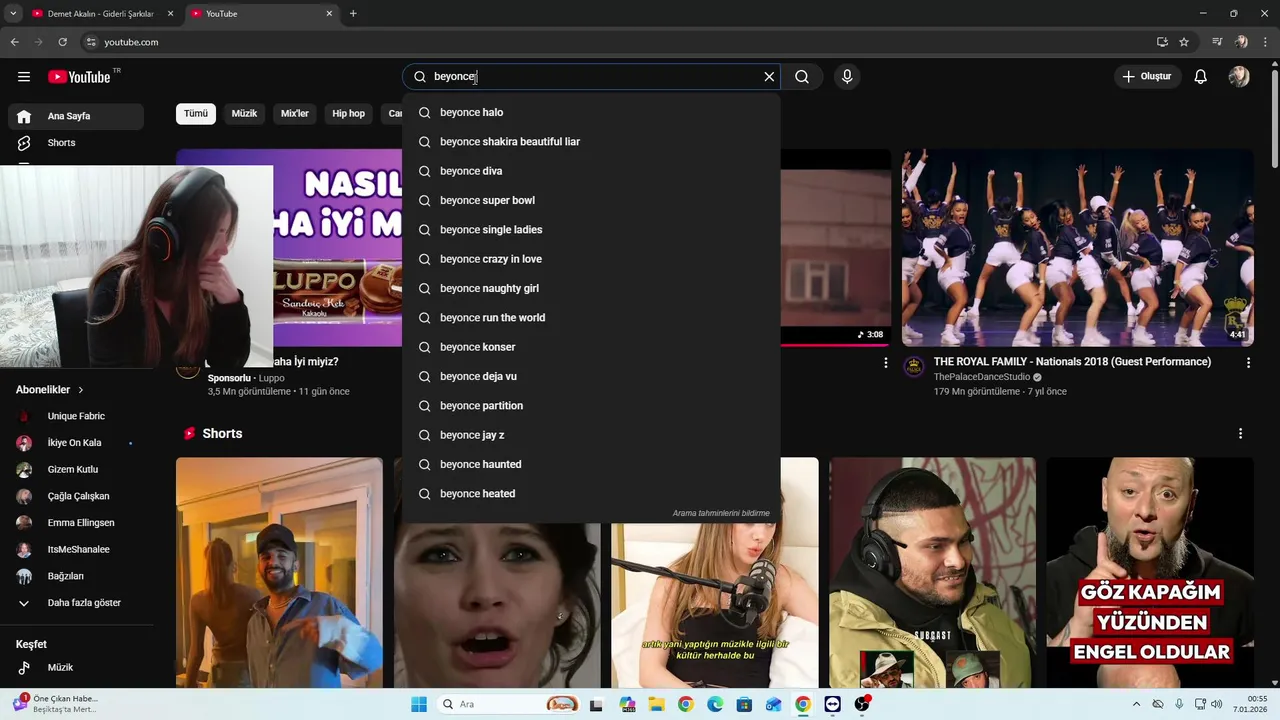Start voice search with the microphone icon

[847, 77]
